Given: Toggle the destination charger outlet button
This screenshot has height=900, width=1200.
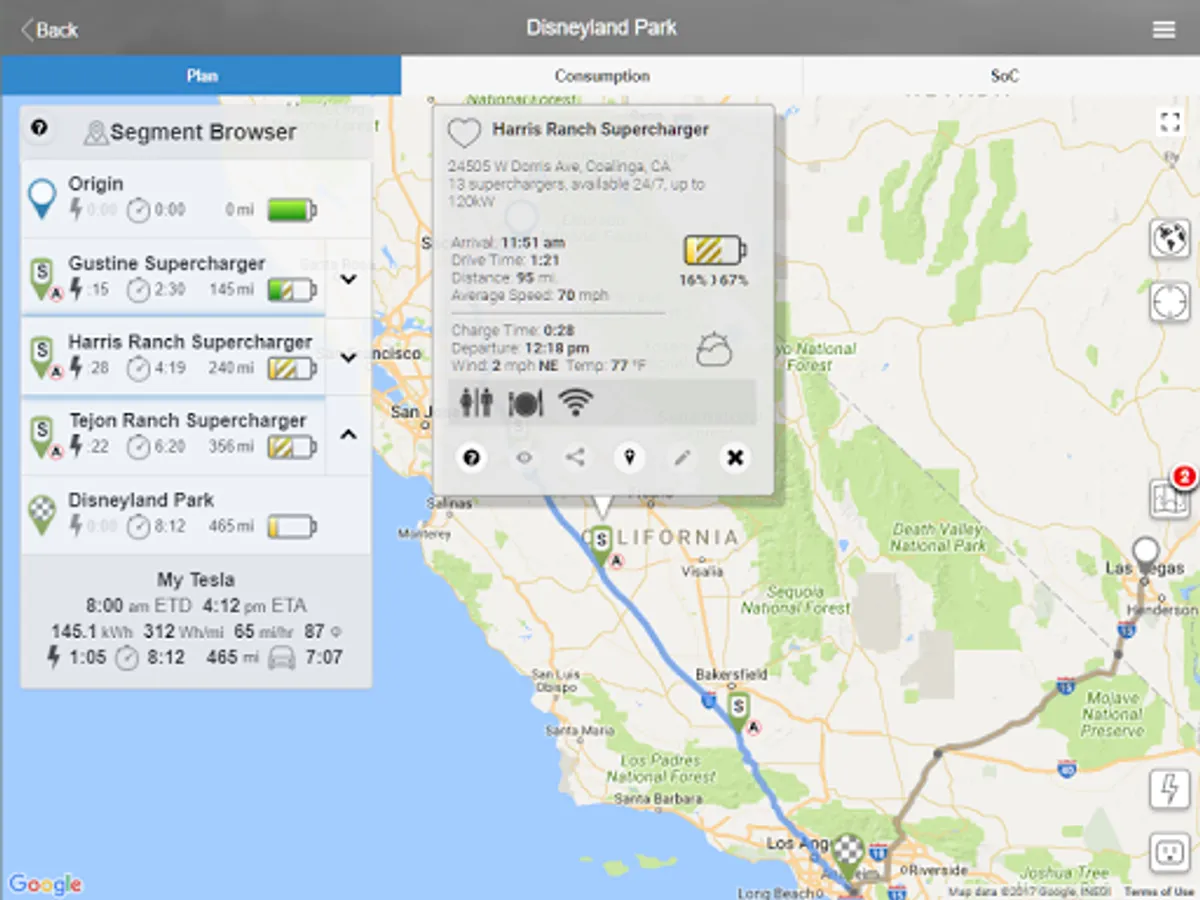Looking at the screenshot, I should point(1170,852).
